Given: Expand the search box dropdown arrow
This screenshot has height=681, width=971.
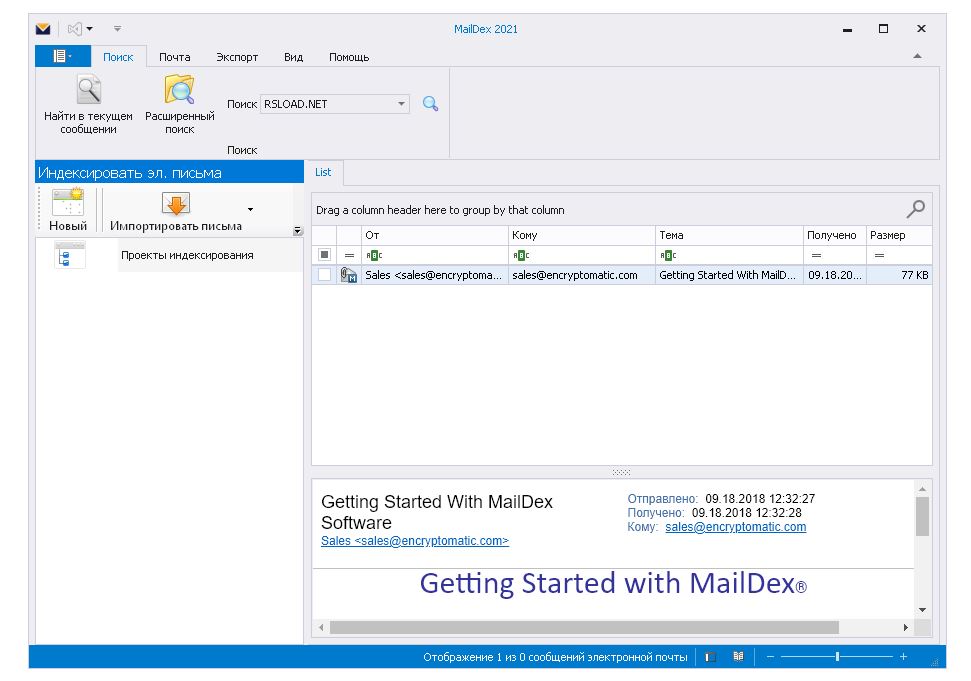Looking at the screenshot, I should pos(401,104).
